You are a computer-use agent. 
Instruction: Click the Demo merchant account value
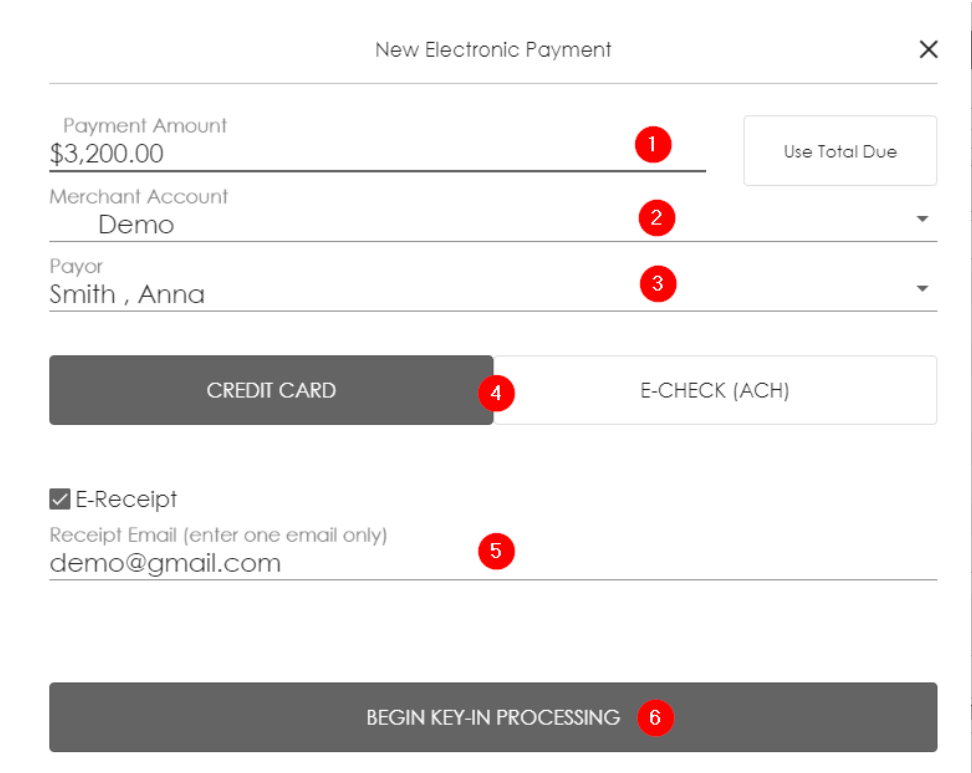(x=136, y=225)
